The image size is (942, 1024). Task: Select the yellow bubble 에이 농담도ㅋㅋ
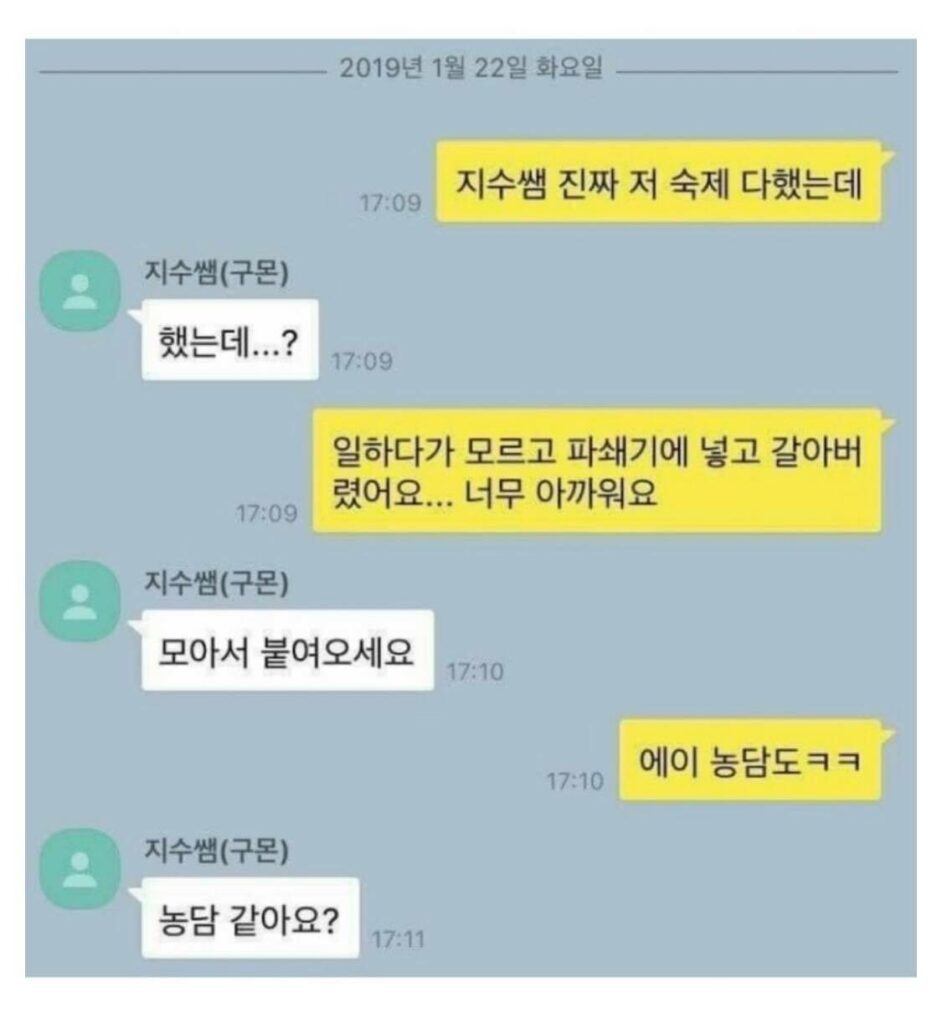[750, 760]
